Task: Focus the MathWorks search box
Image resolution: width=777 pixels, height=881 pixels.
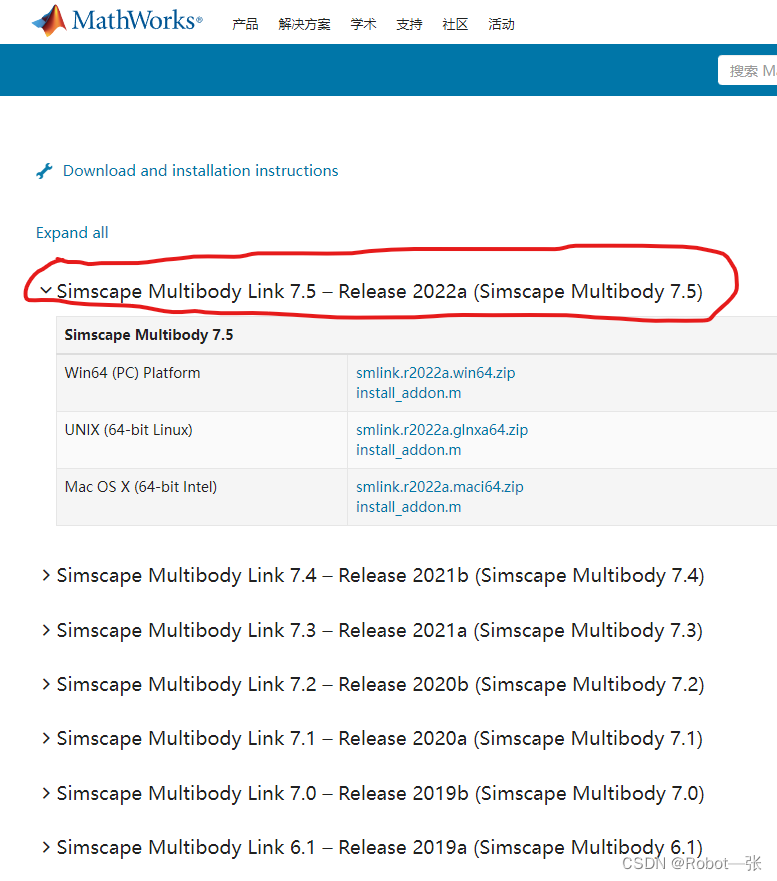Action: tap(748, 71)
